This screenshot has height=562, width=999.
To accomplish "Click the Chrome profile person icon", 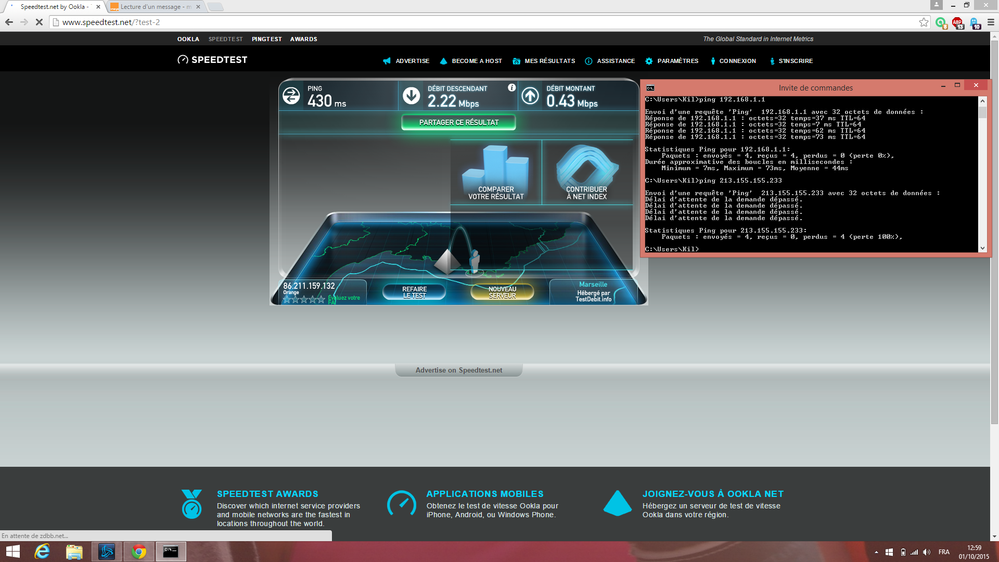I will pyautogui.click(x=936, y=4).
